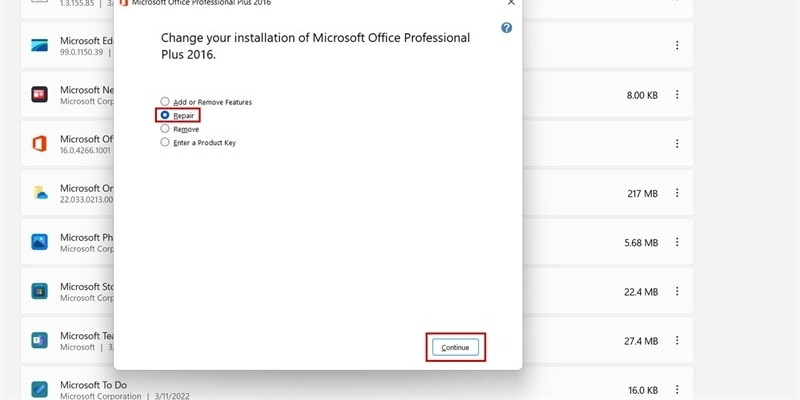Click the 16.0.4266.1001 version text
The width and height of the screenshot is (800, 400).
85,151
